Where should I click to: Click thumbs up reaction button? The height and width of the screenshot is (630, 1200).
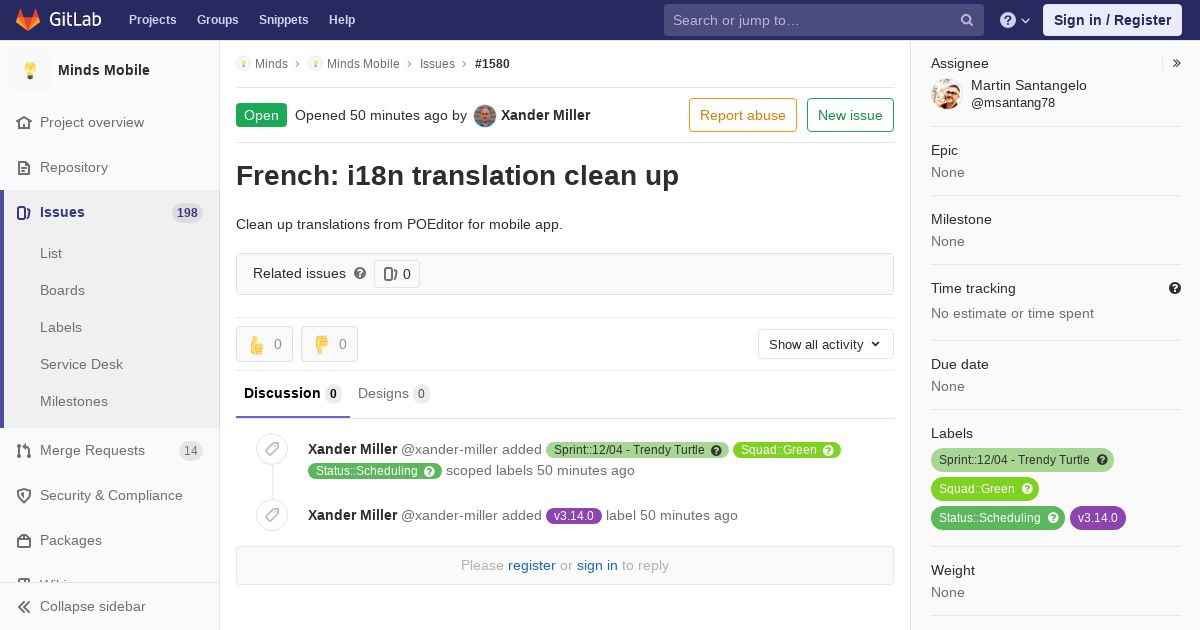(264, 344)
